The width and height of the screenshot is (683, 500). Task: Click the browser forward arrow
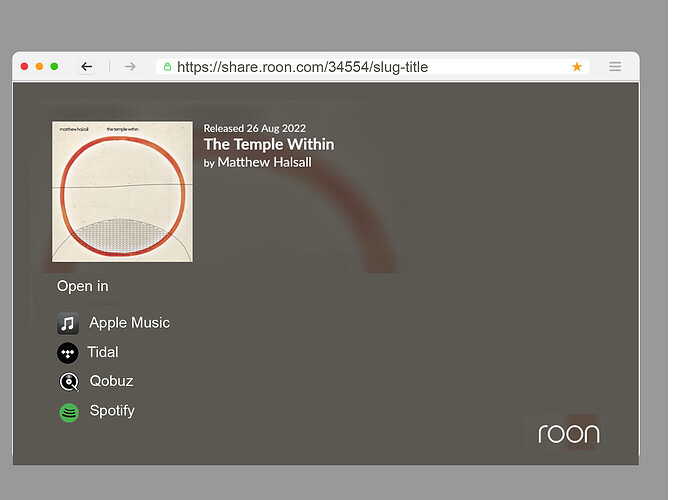(x=130, y=67)
